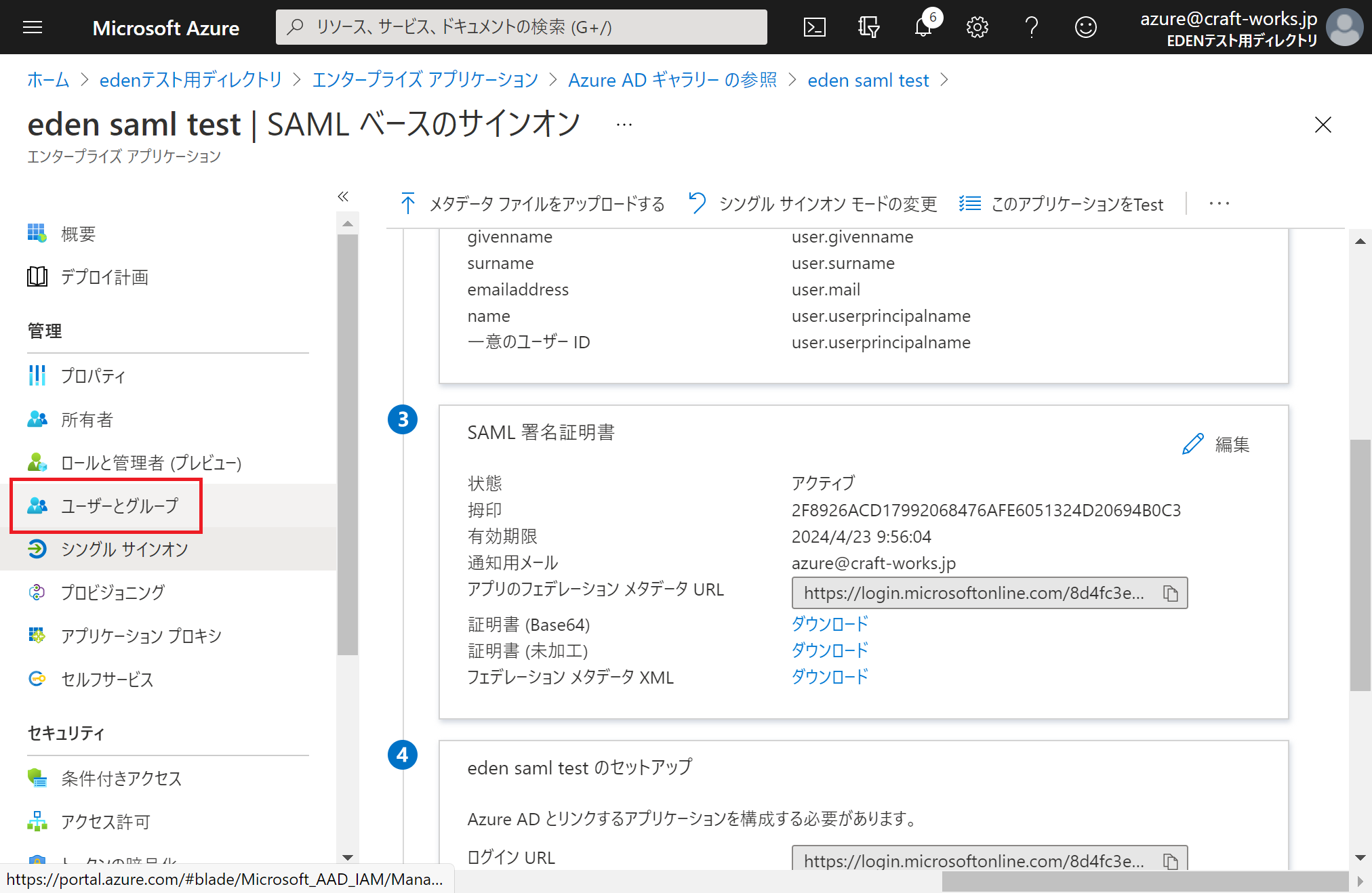Select 所有者 in sidebar
This screenshot has height=893, width=1372.
point(168,419)
